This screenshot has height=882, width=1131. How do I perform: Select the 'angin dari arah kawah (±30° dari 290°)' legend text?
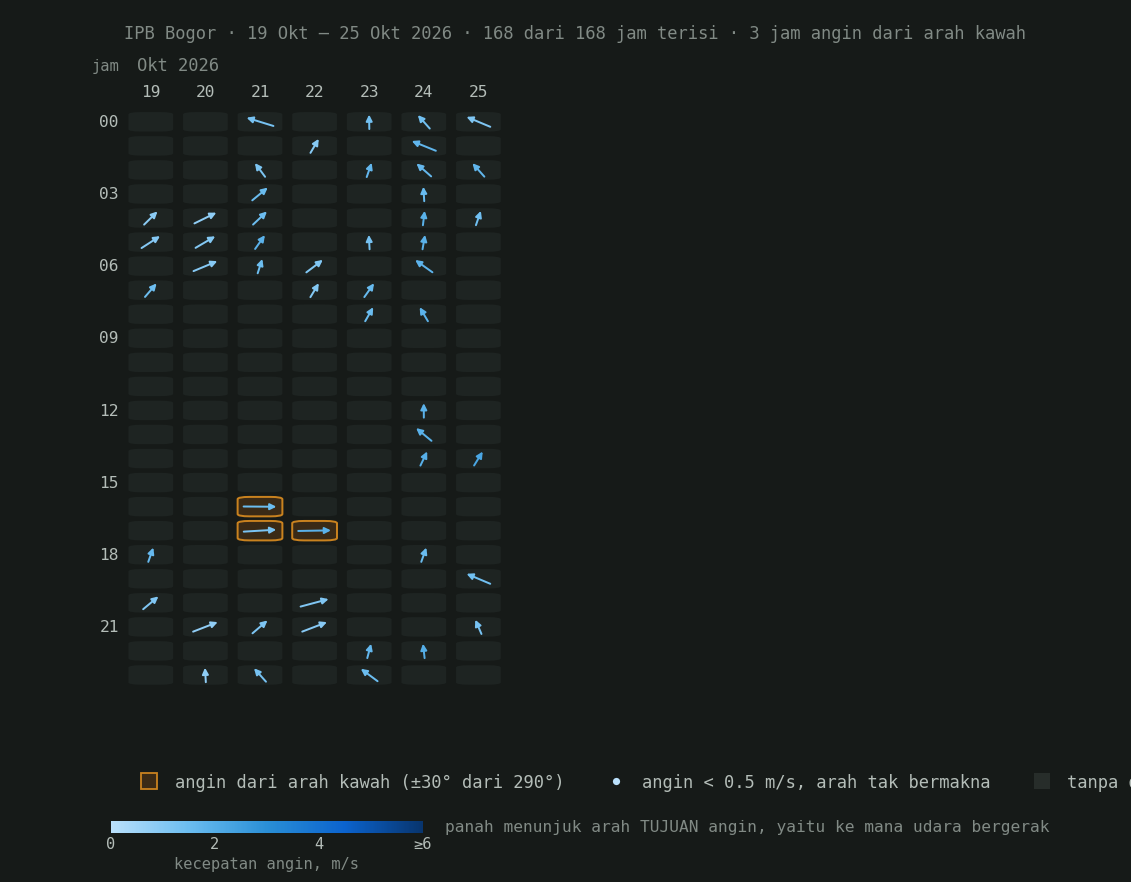(x=369, y=782)
